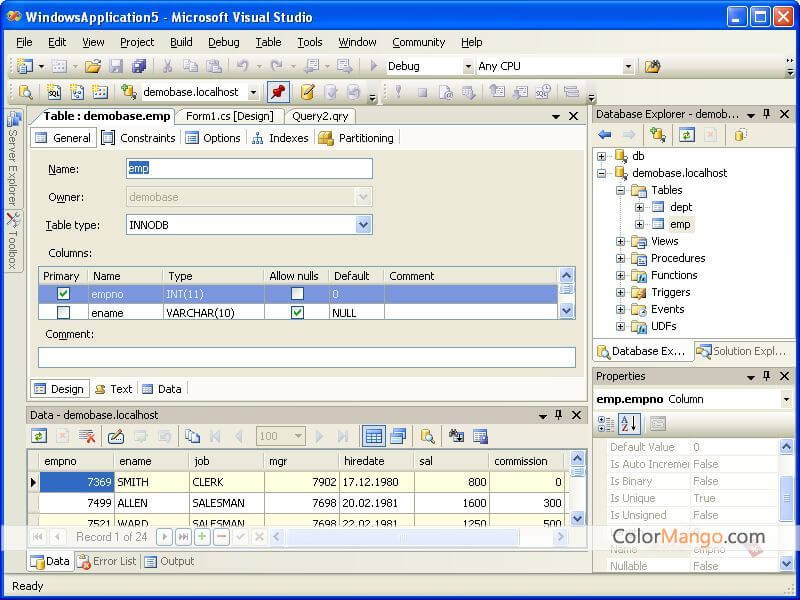The width and height of the screenshot is (800, 600).
Task: Switch to Form1.cs [Design] tab
Action: coord(230,116)
